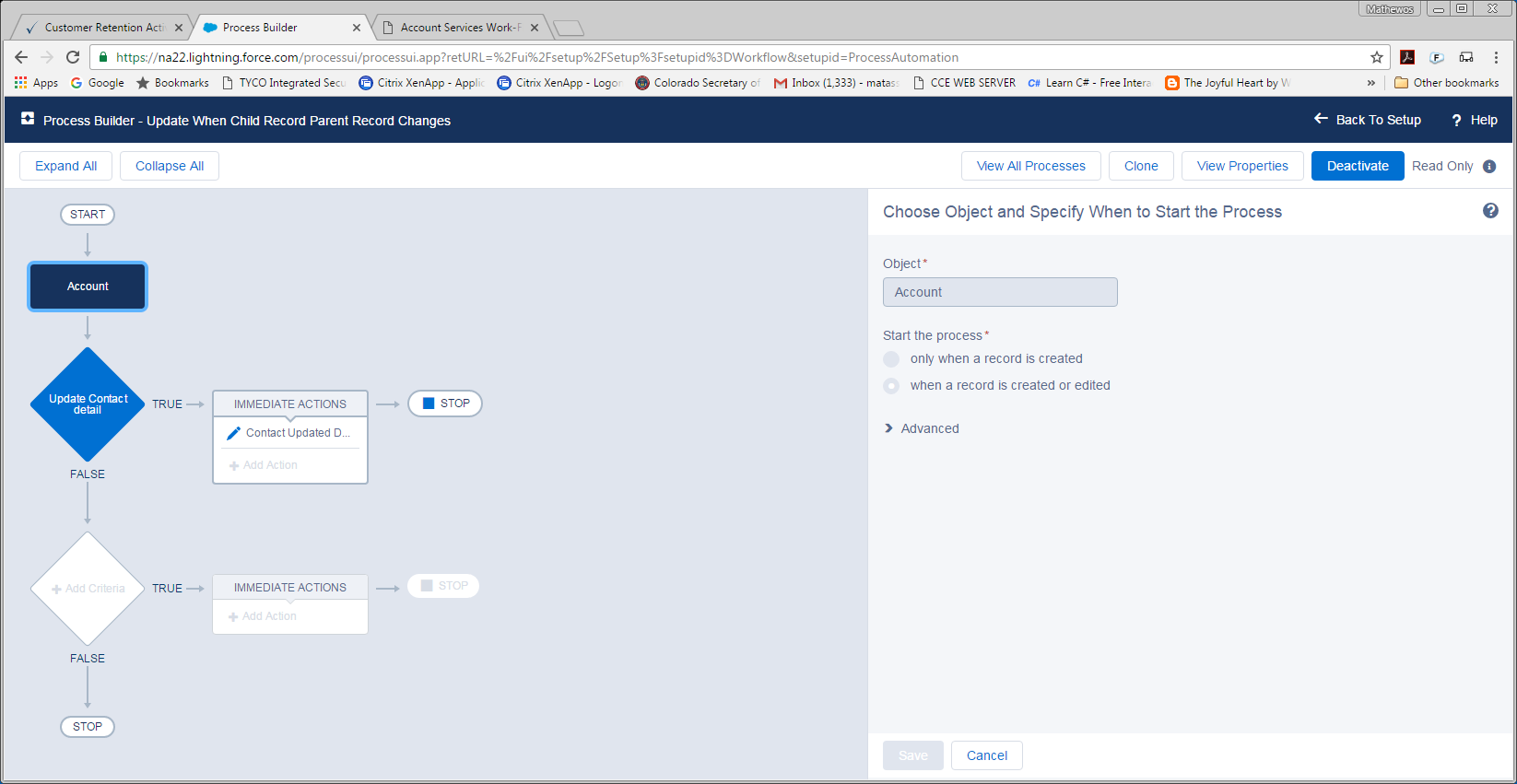Bookmark this page with the star icon

coord(1377,57)
